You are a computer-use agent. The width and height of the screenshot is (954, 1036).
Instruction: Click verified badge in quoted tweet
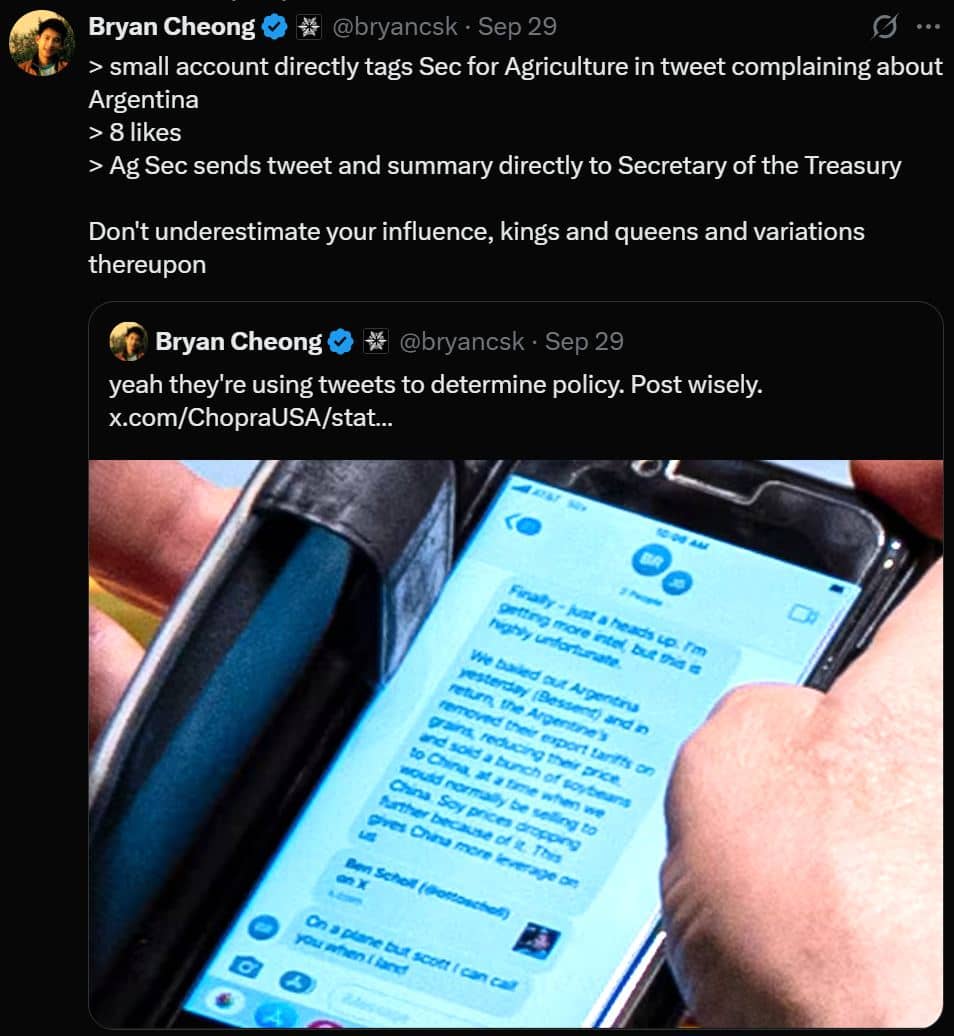pos(342,342)
